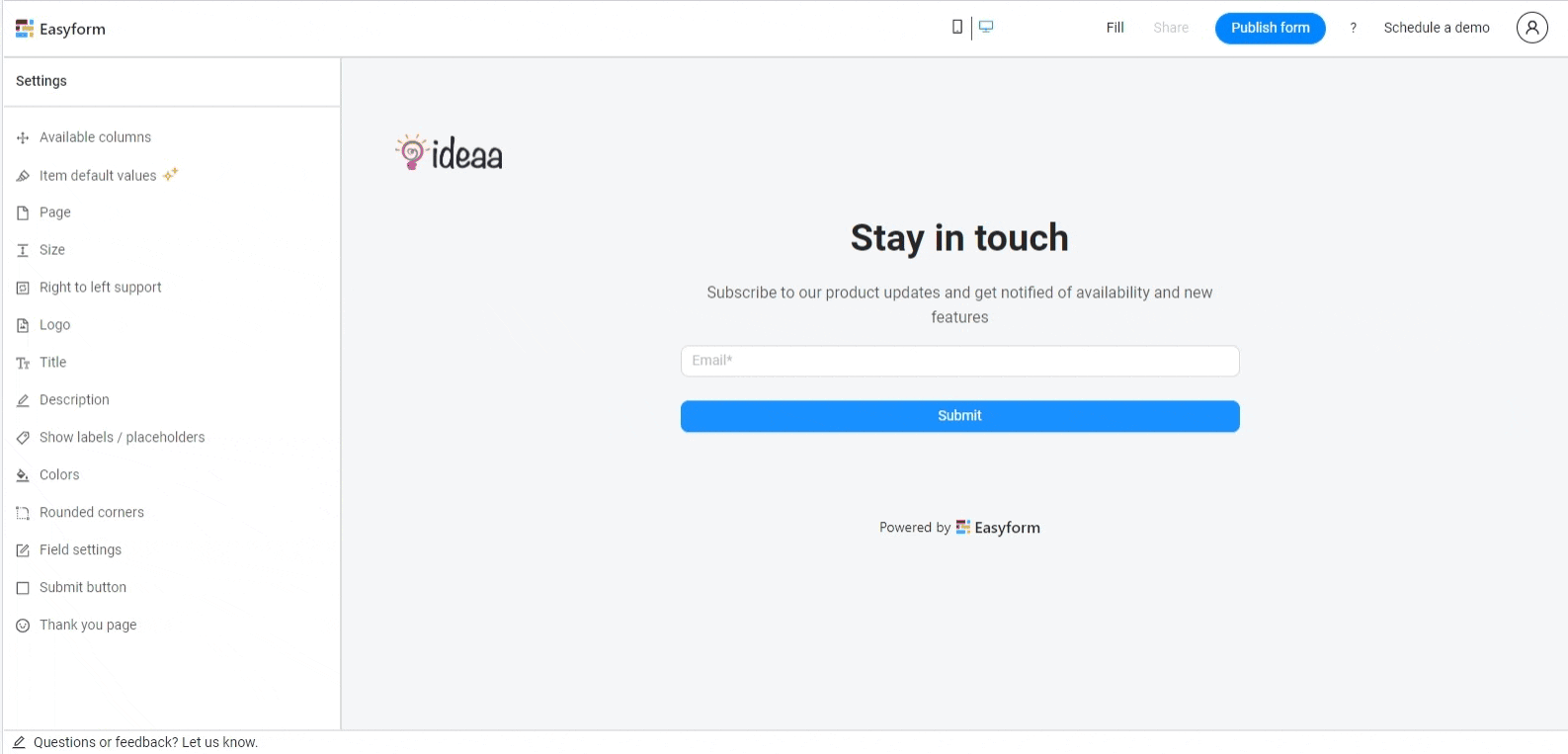1568x754 pixels.
Task: Open Right to left support option
Action: coord(100,288)
